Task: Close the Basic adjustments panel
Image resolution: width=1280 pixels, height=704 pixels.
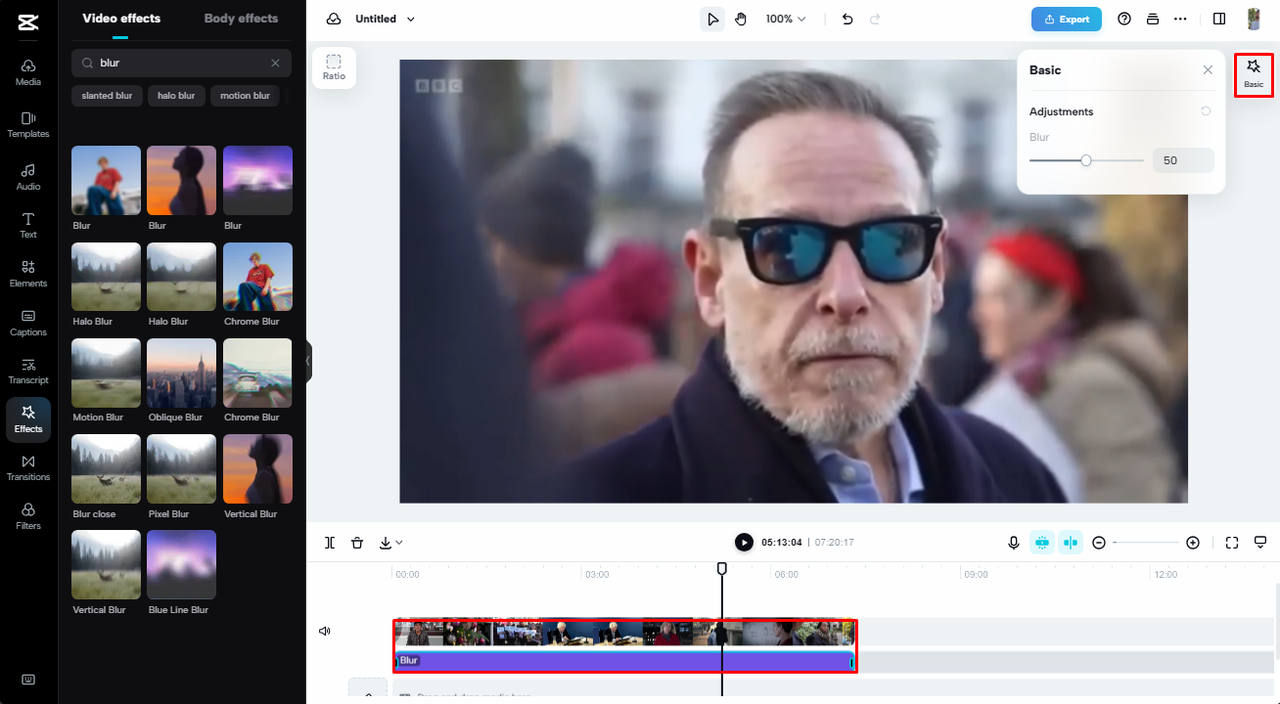Action: click(x=1208, y=70)
